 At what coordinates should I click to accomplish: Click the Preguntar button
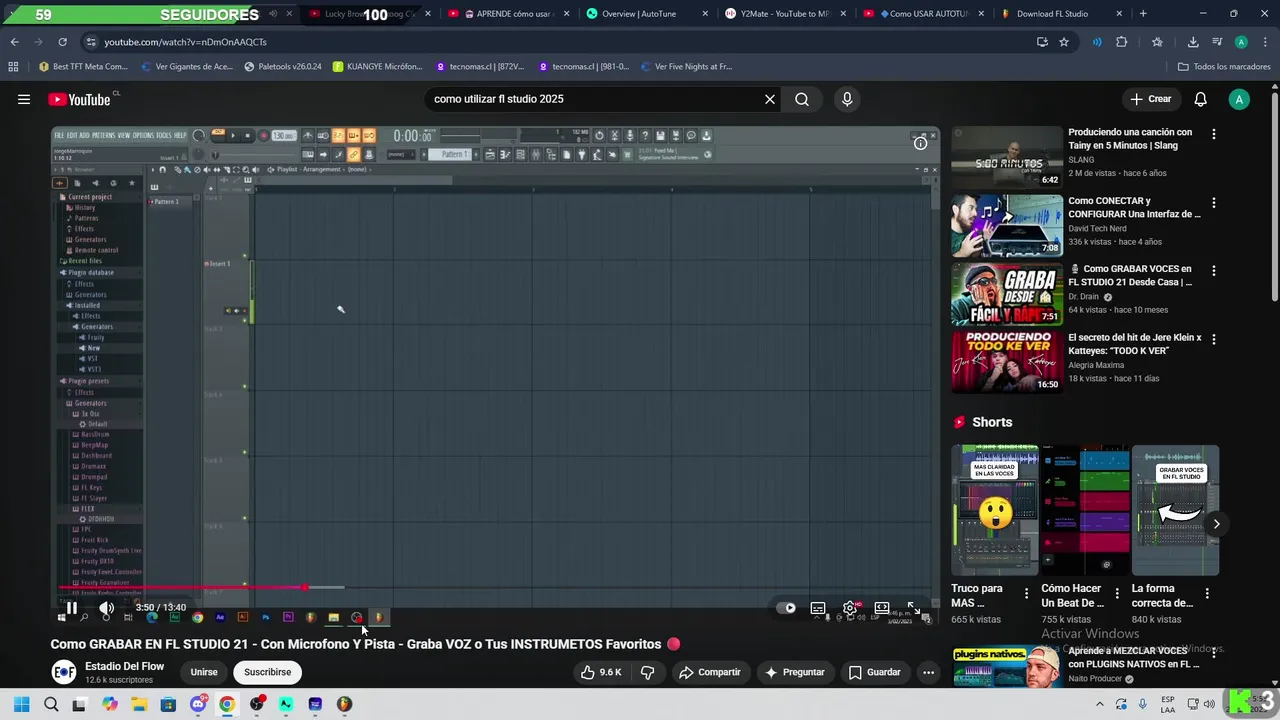pyautogui.click(x=795, y=672)
